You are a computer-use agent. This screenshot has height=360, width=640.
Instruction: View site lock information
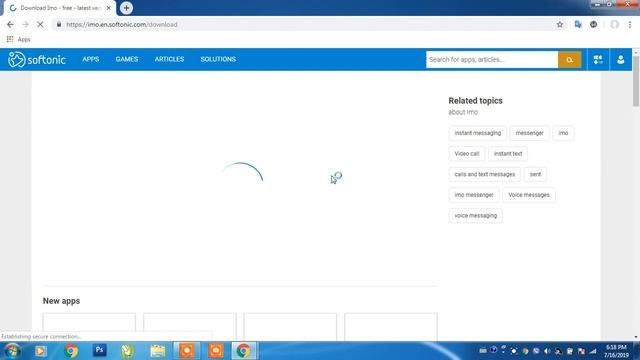pyautogui.click(x=59, y=24)
